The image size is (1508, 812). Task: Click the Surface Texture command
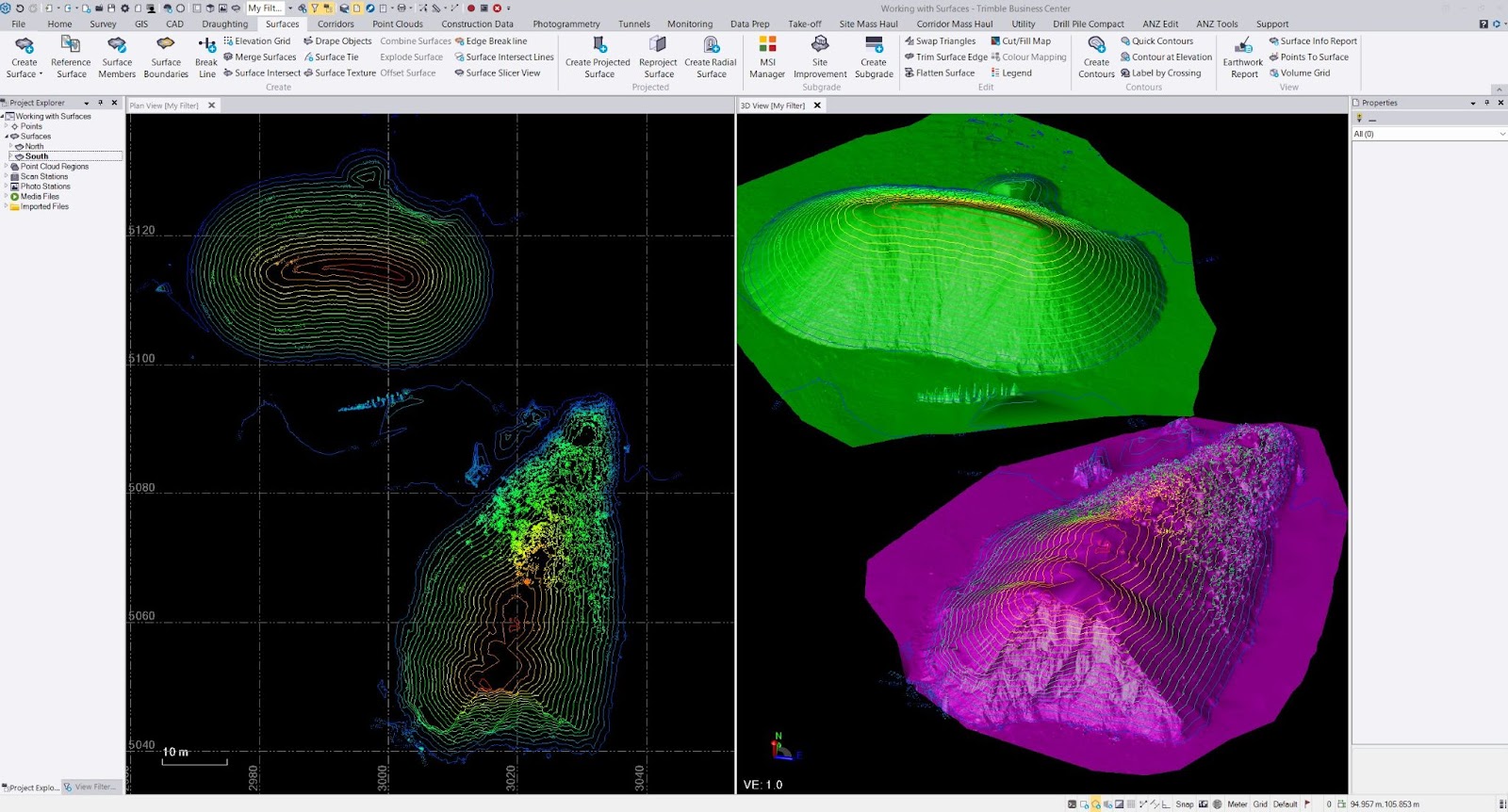point(339,73)
